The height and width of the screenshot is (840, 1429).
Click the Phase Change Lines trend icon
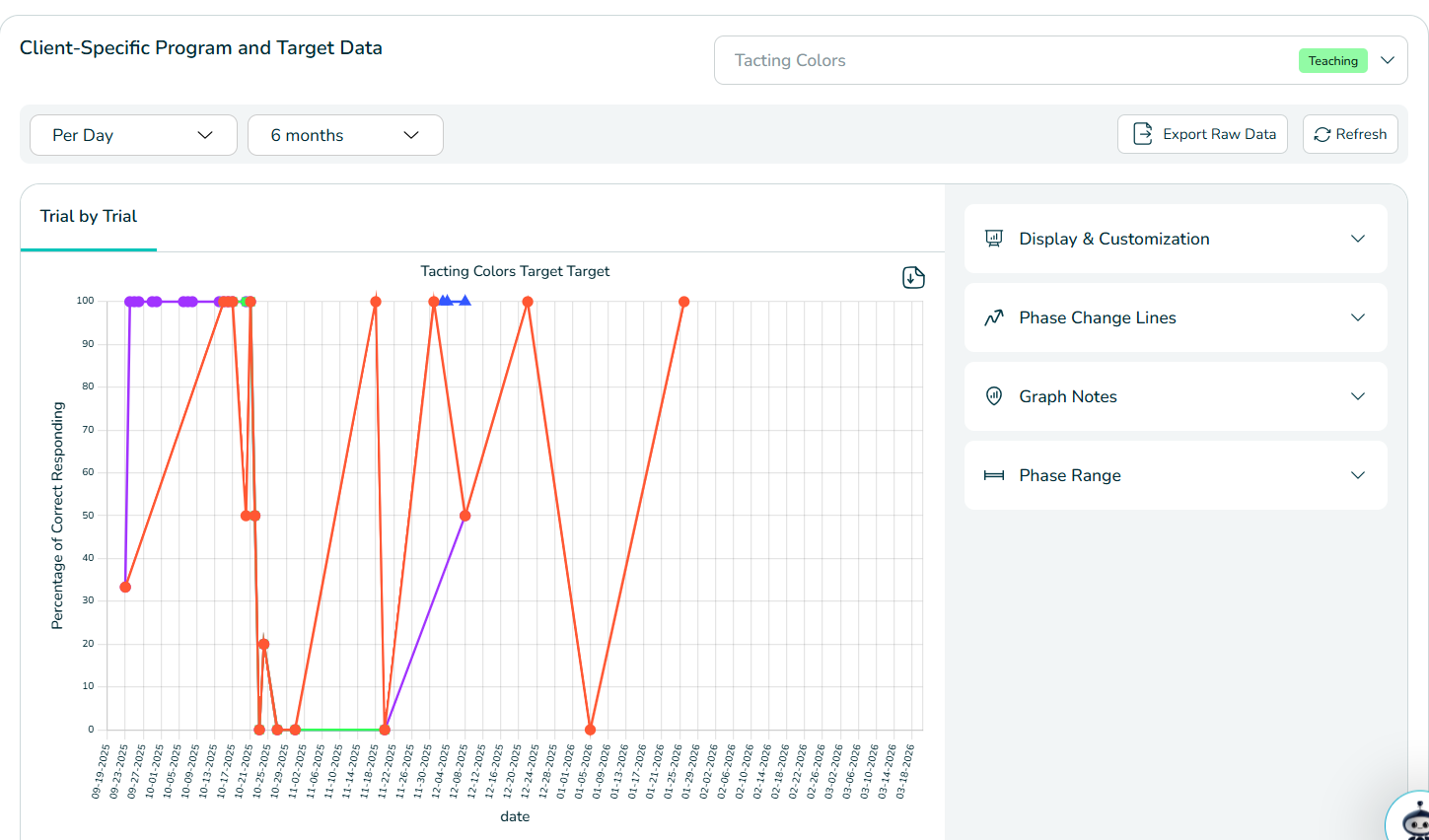tap(994, 317)
